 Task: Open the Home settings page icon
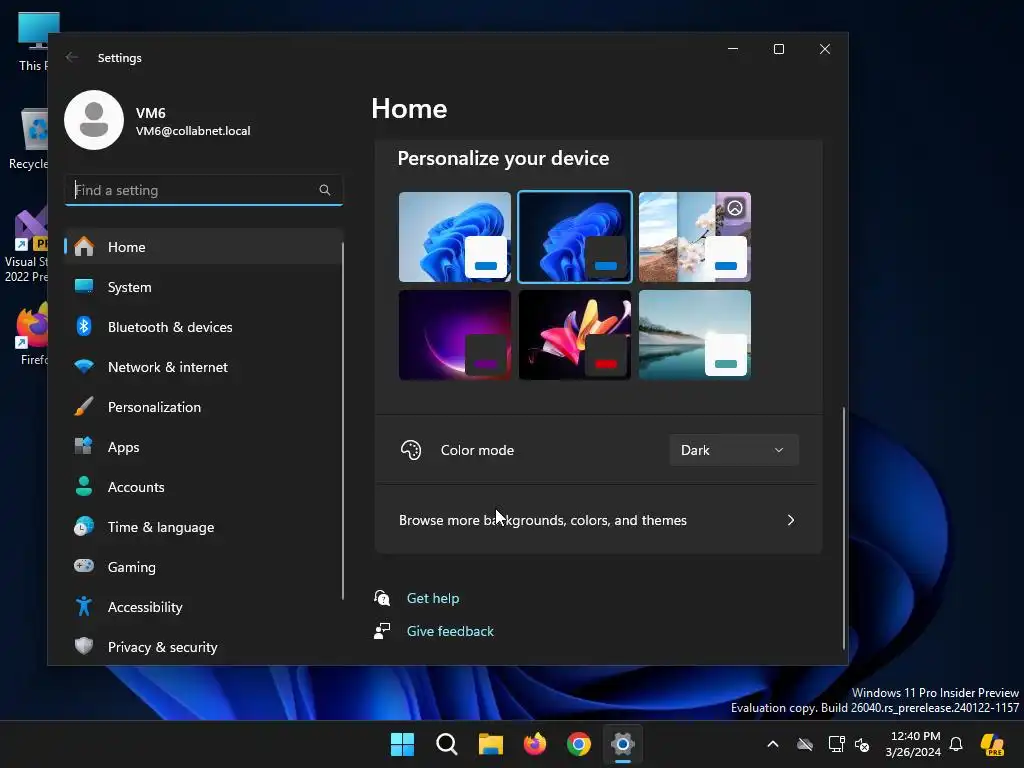(84, 247)
